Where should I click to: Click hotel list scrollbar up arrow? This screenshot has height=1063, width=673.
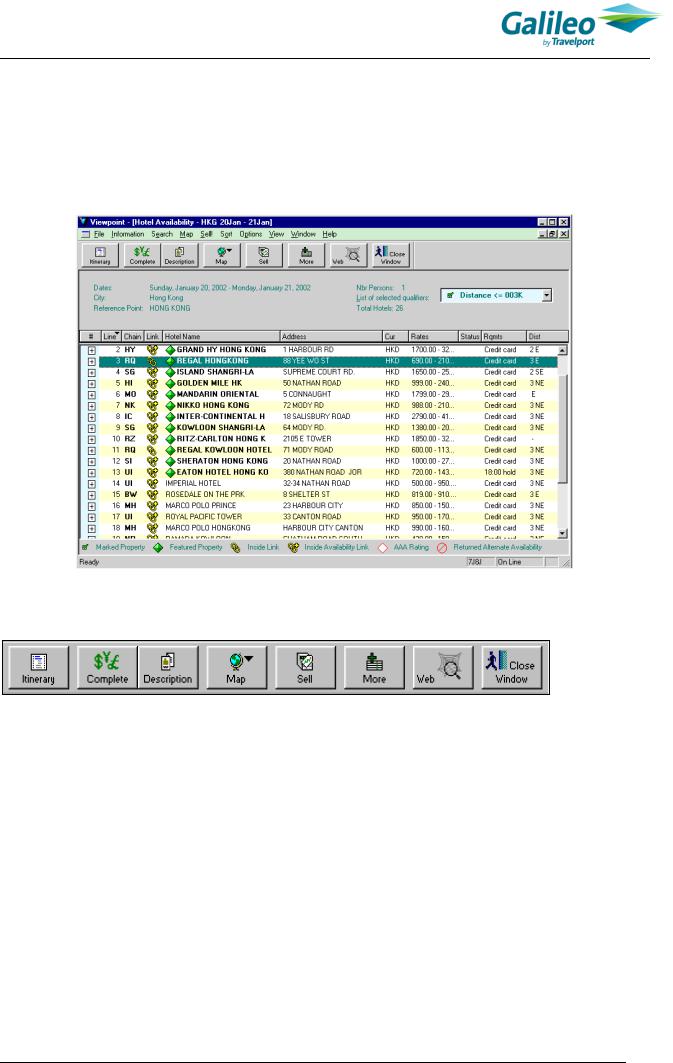click(x=562, y=350)
